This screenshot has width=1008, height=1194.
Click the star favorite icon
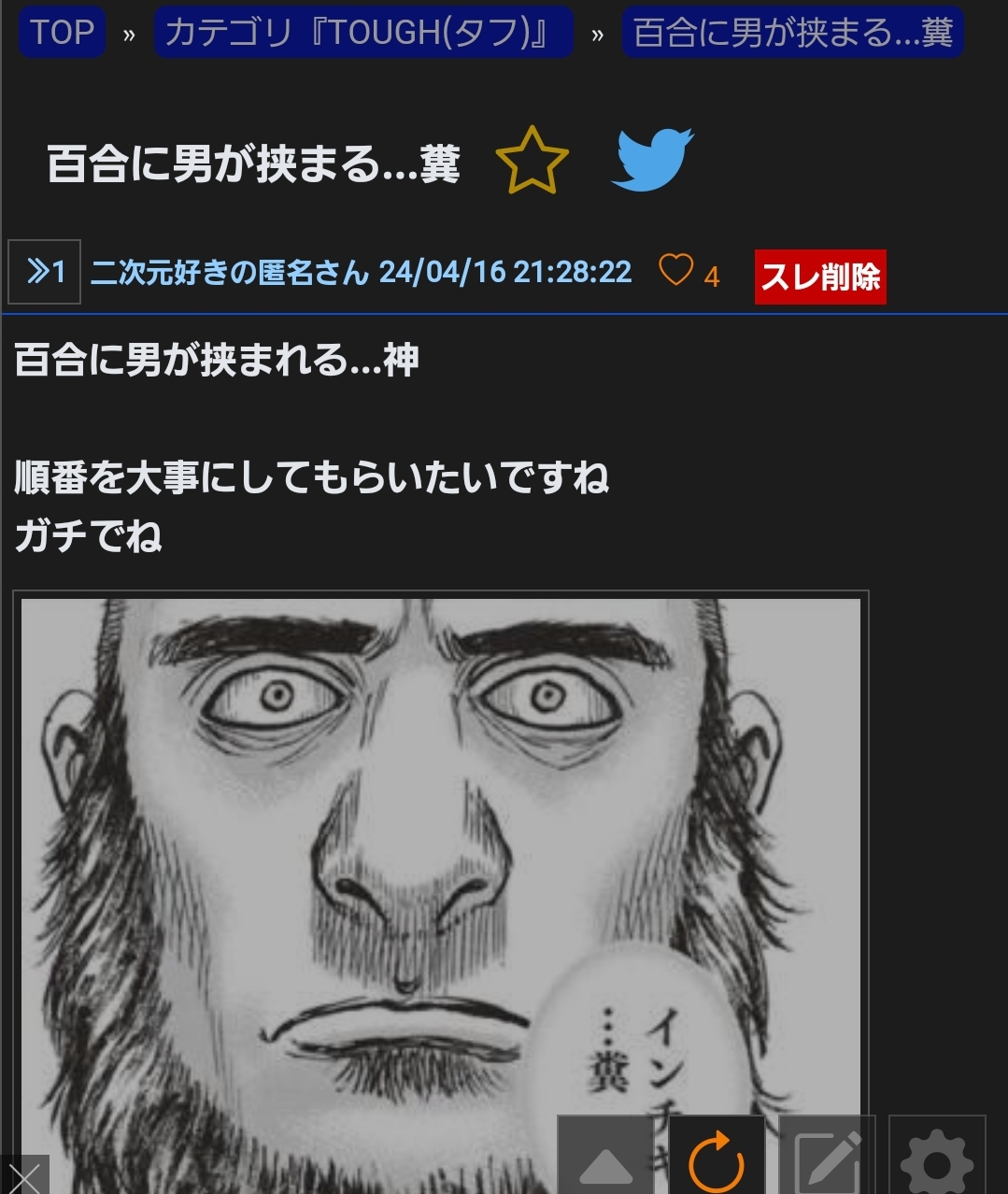[532, 160]
